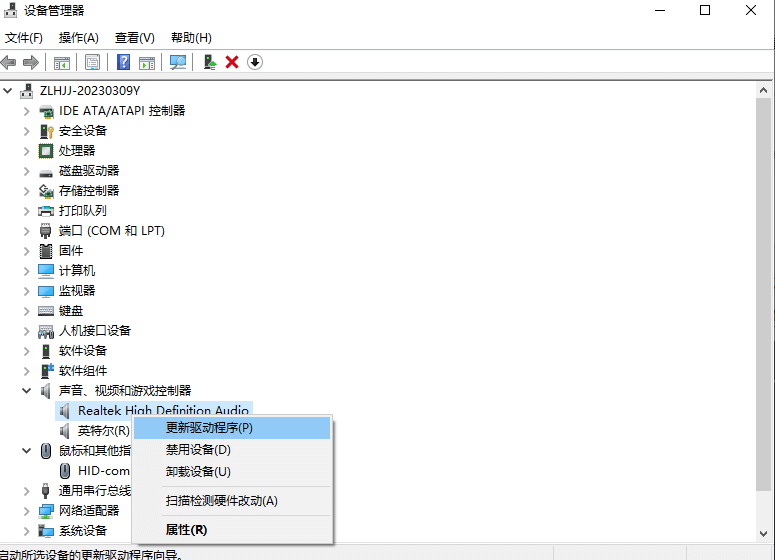
Task: Choose 更新驱动程序(P) in context menu
Action: click(232, 428)
